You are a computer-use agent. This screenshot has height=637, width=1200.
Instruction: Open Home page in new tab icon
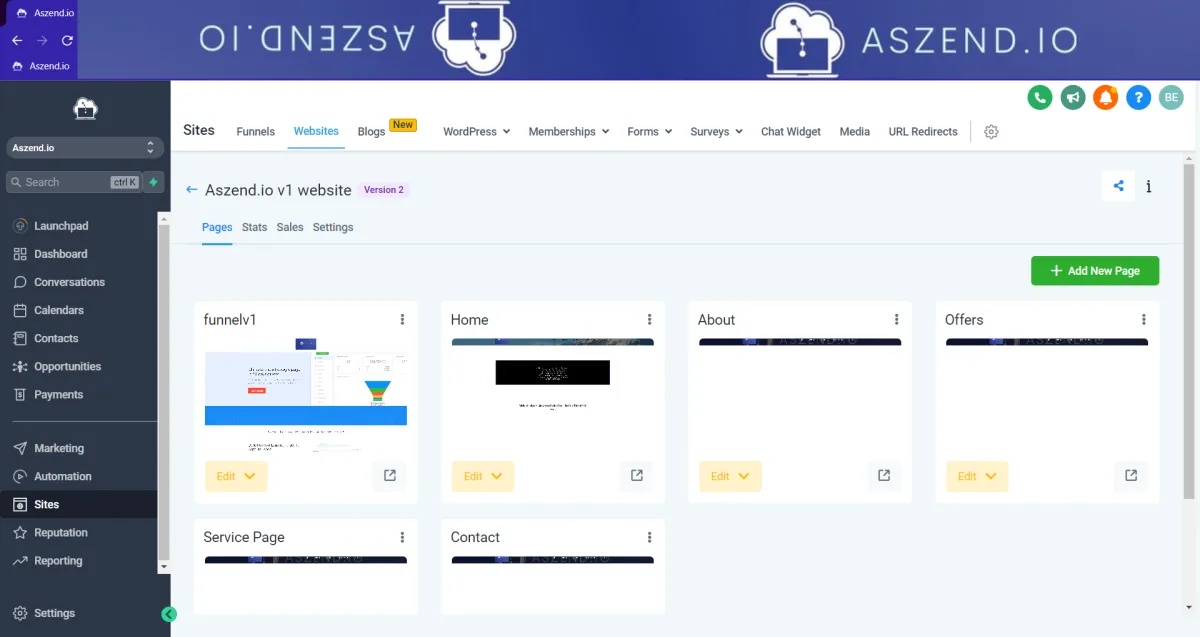(637, 476)
